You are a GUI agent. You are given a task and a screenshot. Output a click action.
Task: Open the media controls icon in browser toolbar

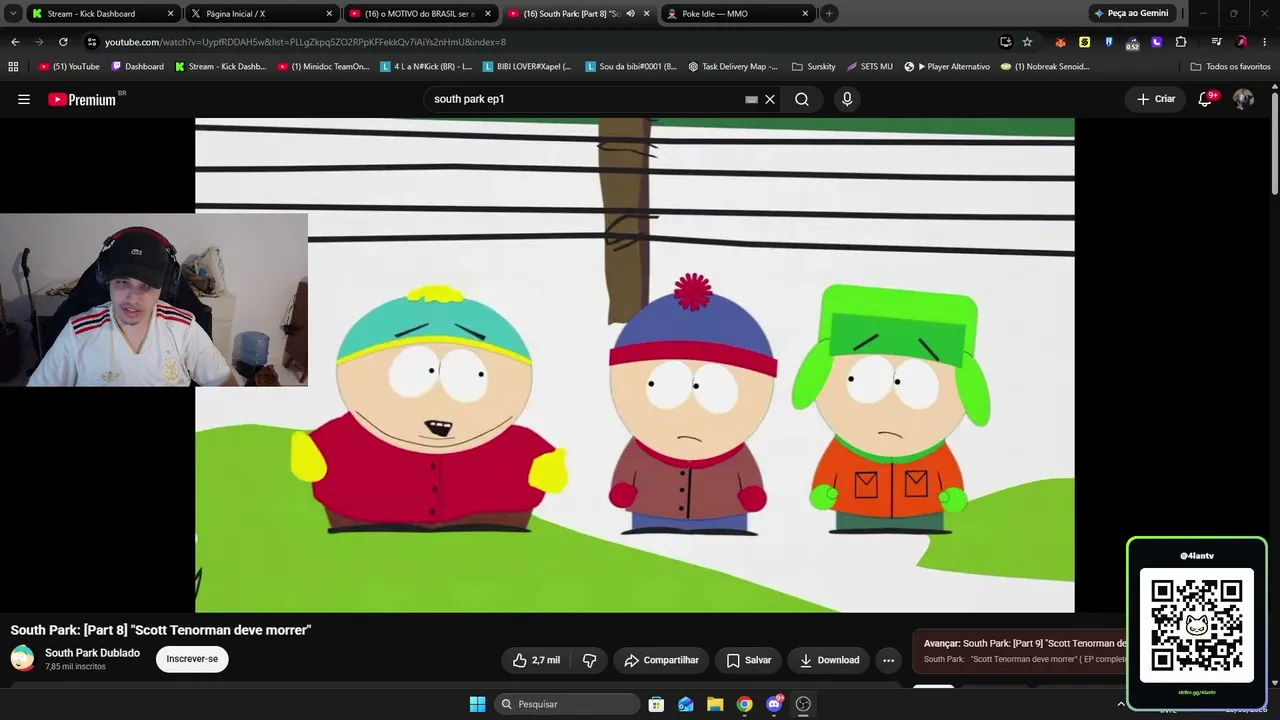[1216, 42]
